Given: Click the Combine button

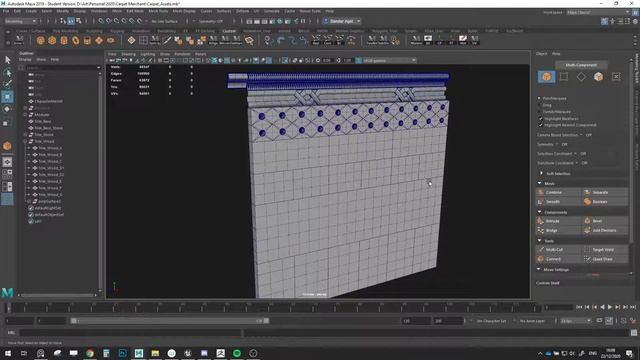Looking at the screenshot, I should (558, 192).
